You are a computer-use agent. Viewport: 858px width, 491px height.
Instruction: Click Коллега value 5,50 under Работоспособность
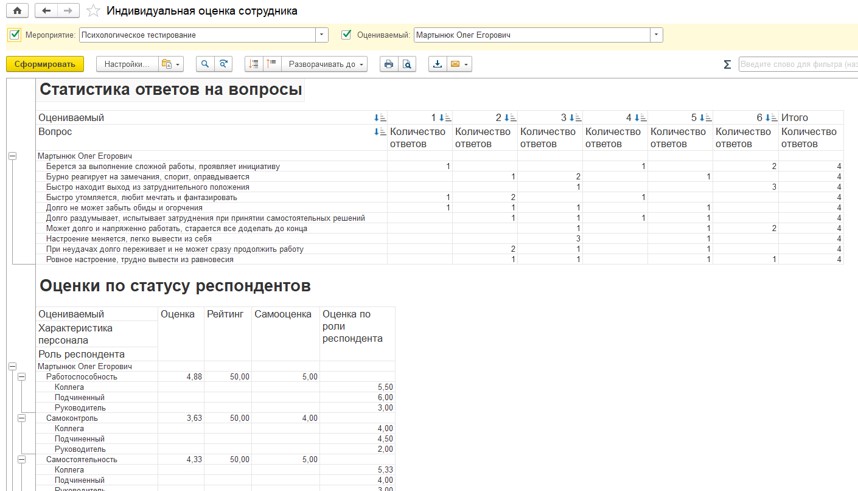tap(385, 387)
